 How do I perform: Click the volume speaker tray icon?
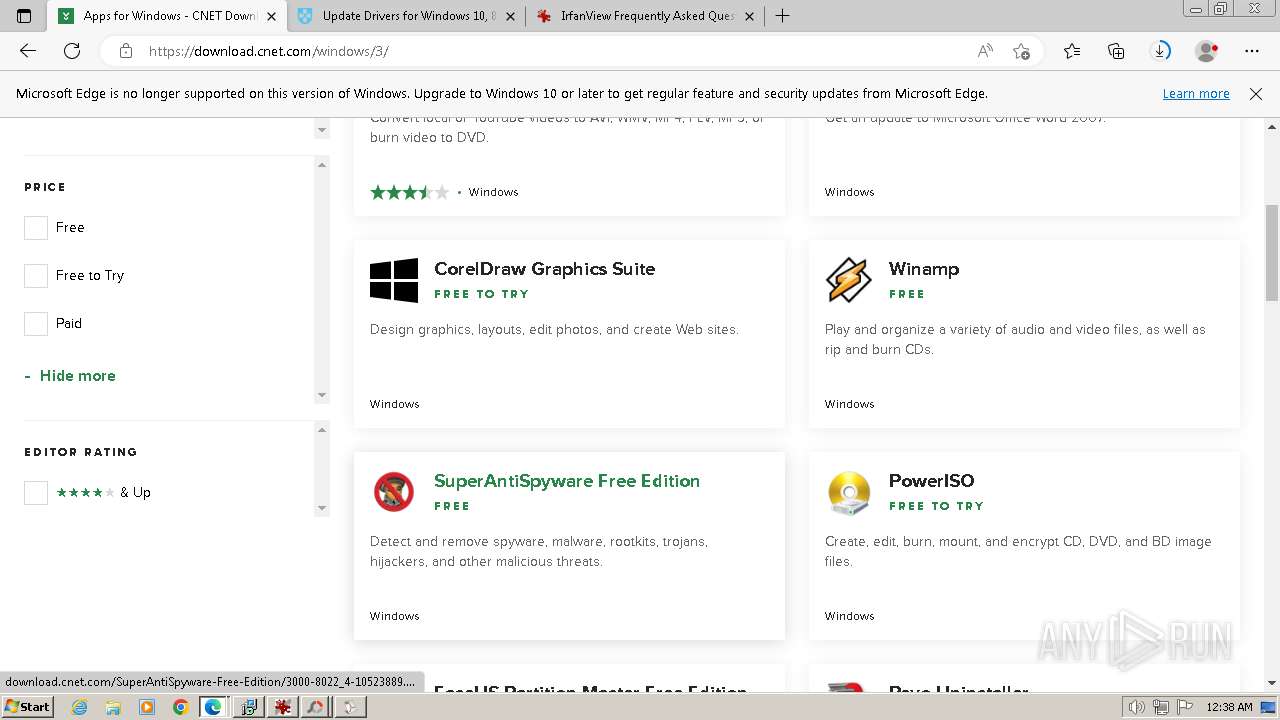pos(1137,707)
